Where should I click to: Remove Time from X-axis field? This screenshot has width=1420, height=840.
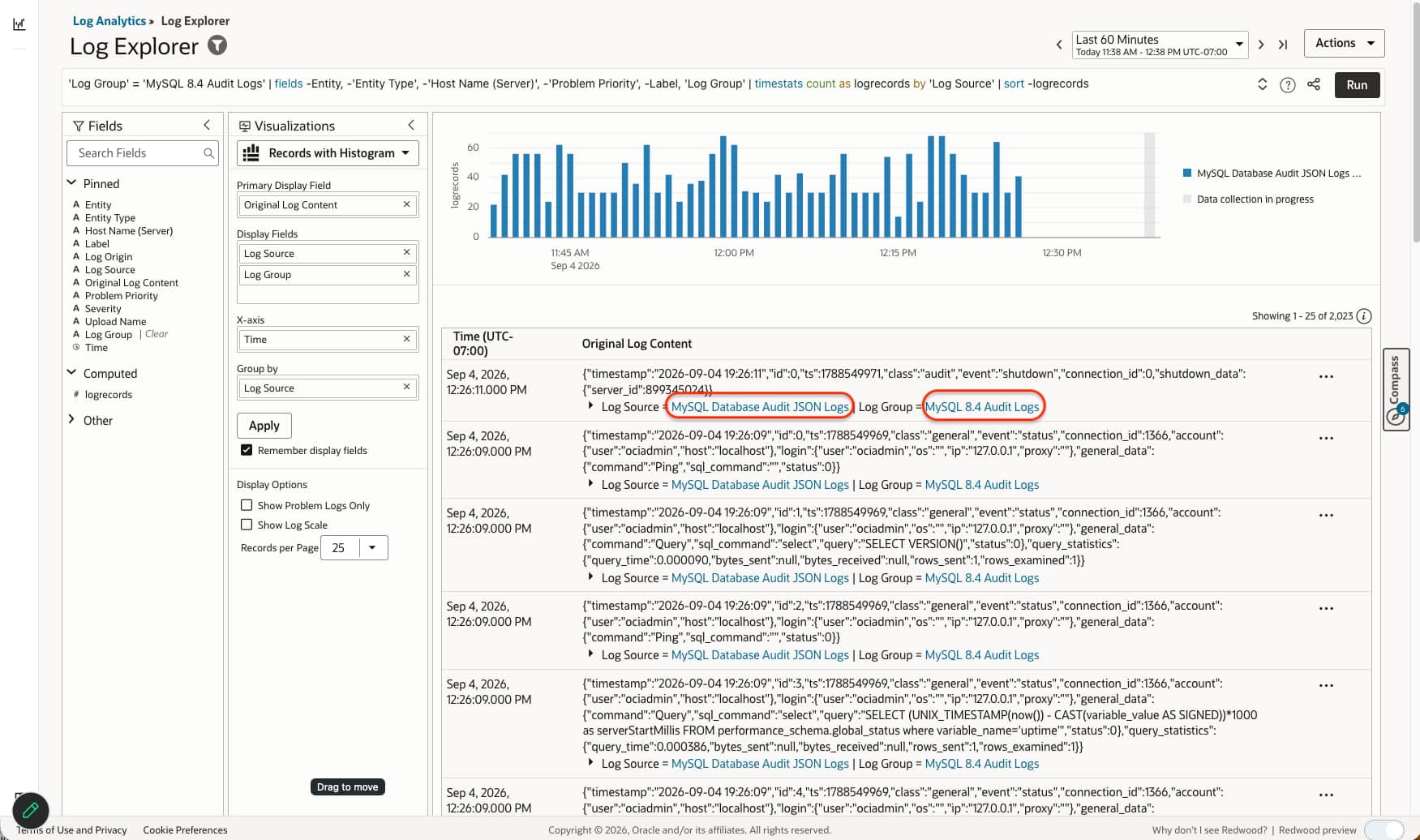point(407,339)
